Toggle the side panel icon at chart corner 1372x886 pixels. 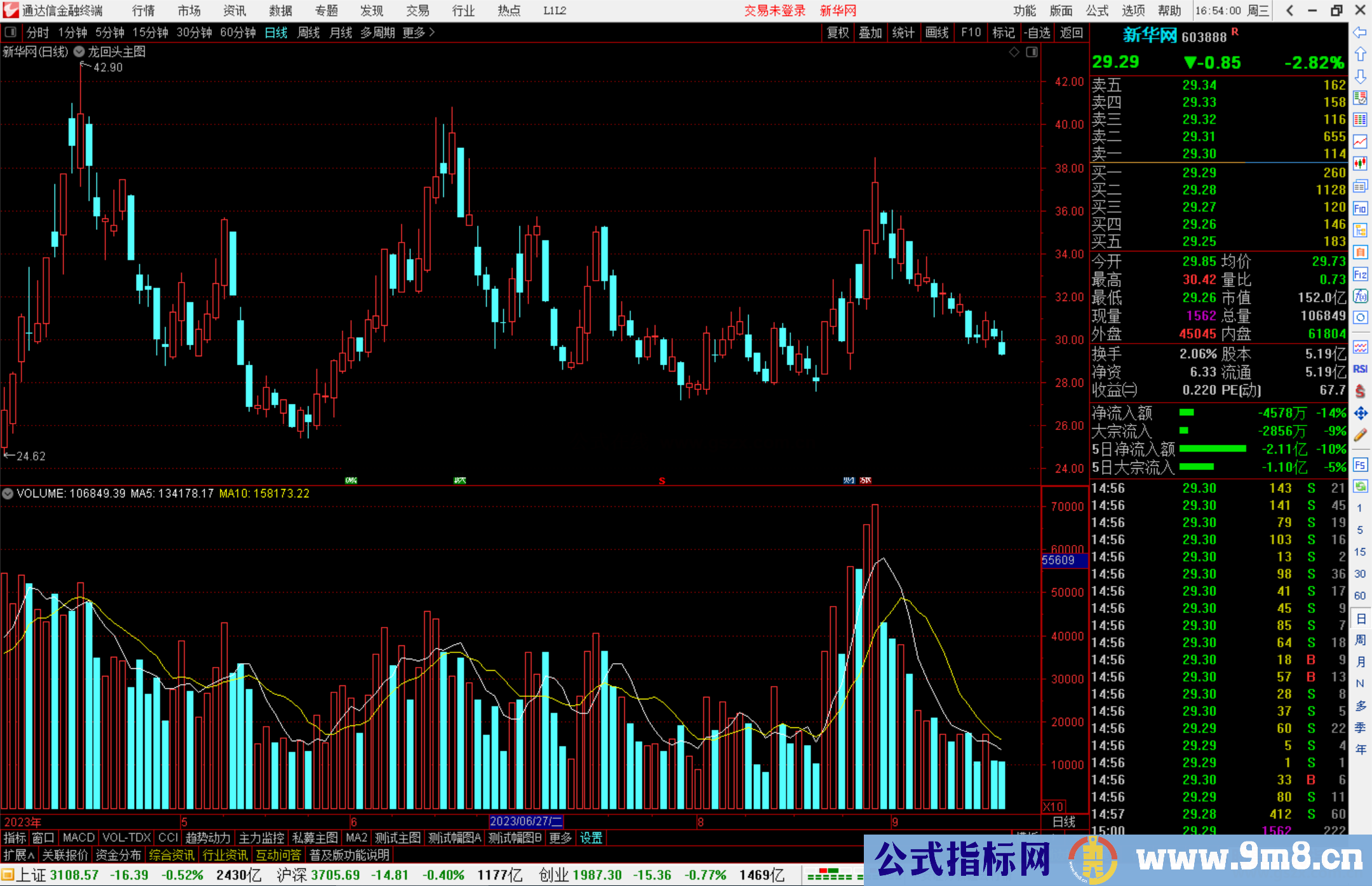point(1032,51)
